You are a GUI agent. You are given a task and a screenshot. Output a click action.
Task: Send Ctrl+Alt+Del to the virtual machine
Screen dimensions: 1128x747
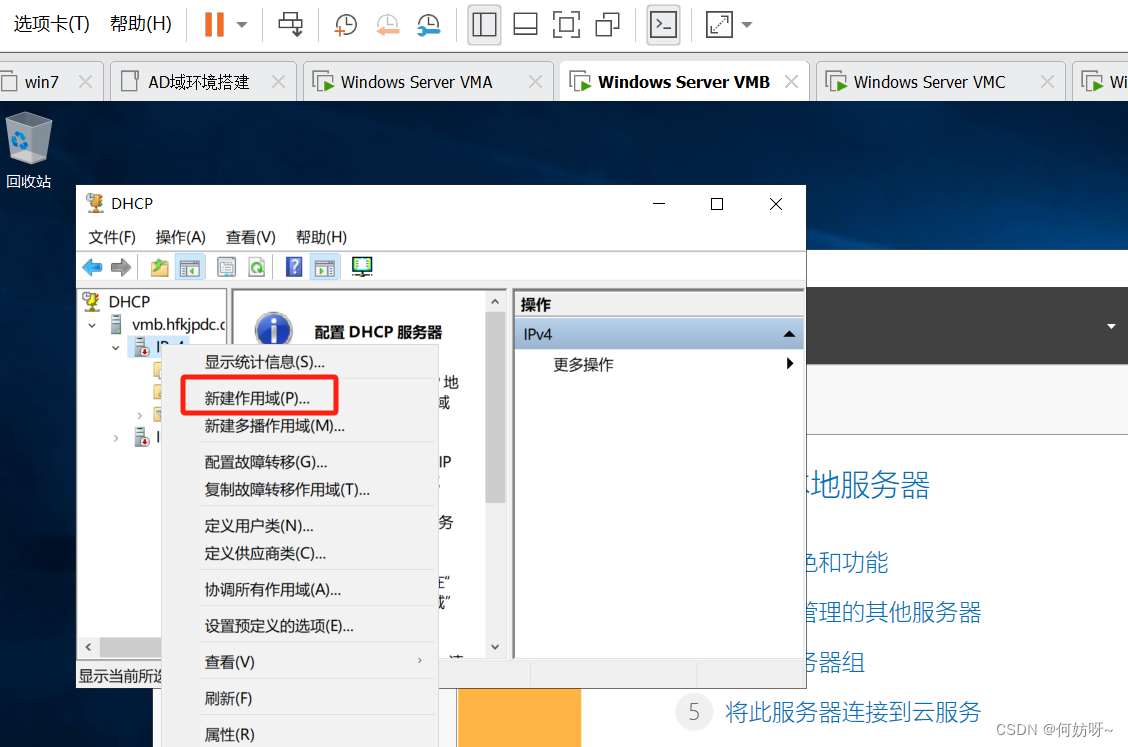(291, 24)
